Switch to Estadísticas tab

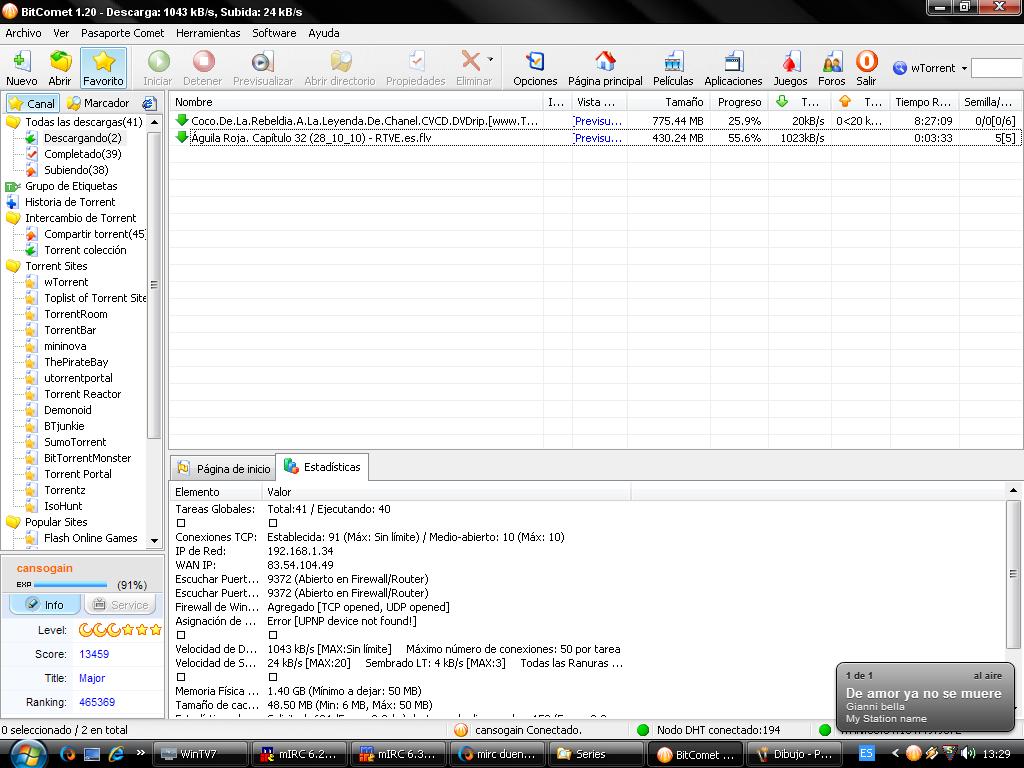point(322,467)
